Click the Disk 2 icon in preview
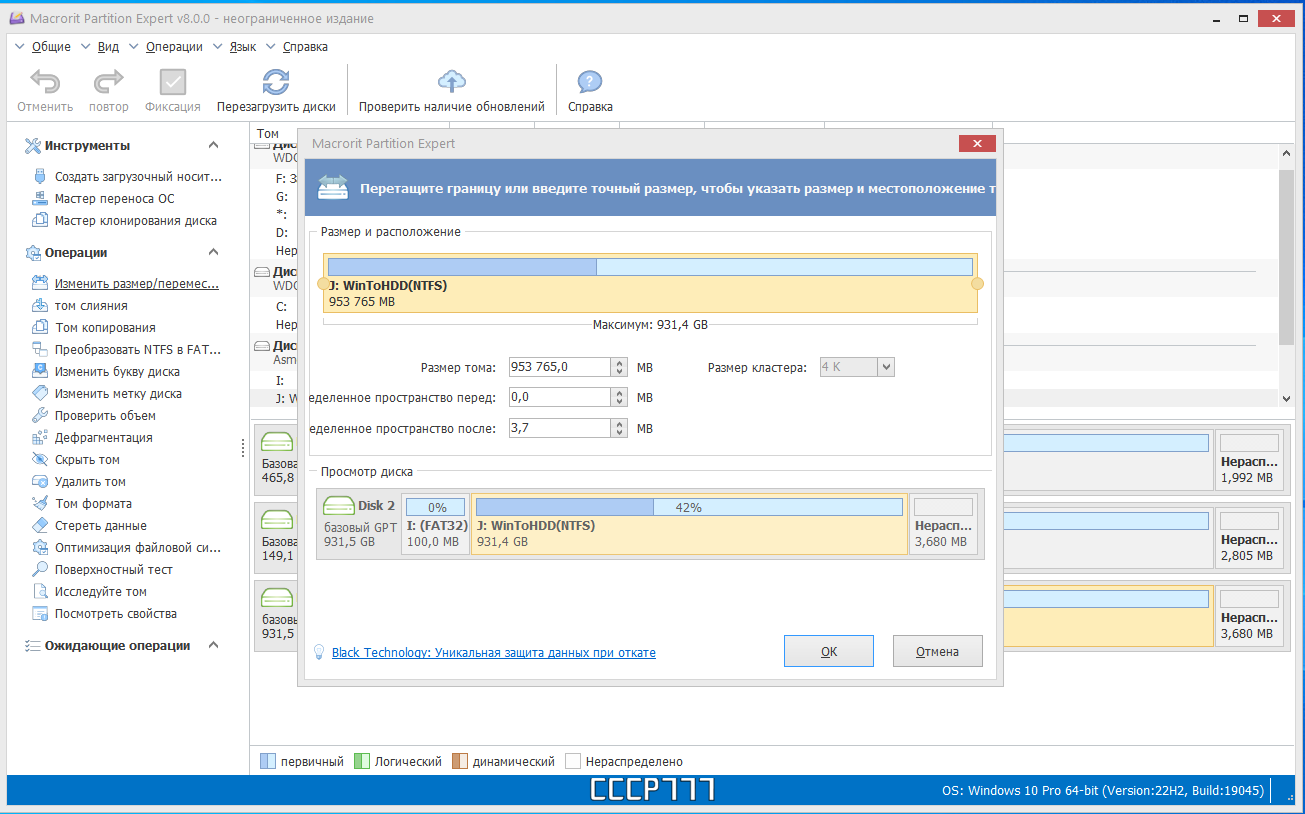The height and width of the screenshot is (814, 1305). (338, 506)
